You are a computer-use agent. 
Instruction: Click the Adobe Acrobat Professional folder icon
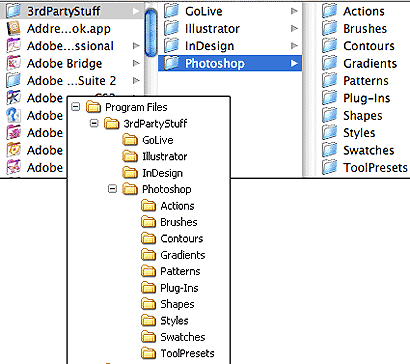(13, 46)
